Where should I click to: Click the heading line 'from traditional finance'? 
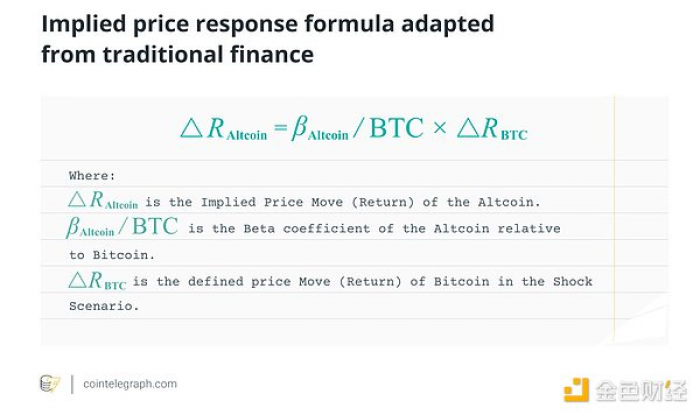click(x=177, y=55)
